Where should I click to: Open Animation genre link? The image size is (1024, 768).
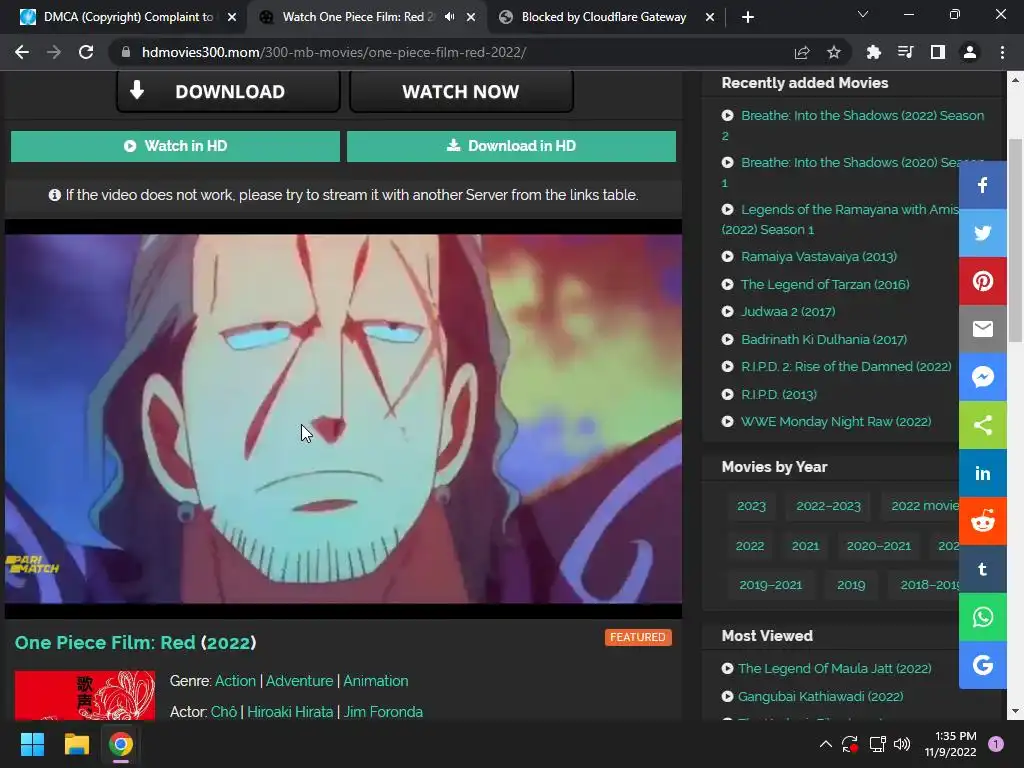coord(376,680)
